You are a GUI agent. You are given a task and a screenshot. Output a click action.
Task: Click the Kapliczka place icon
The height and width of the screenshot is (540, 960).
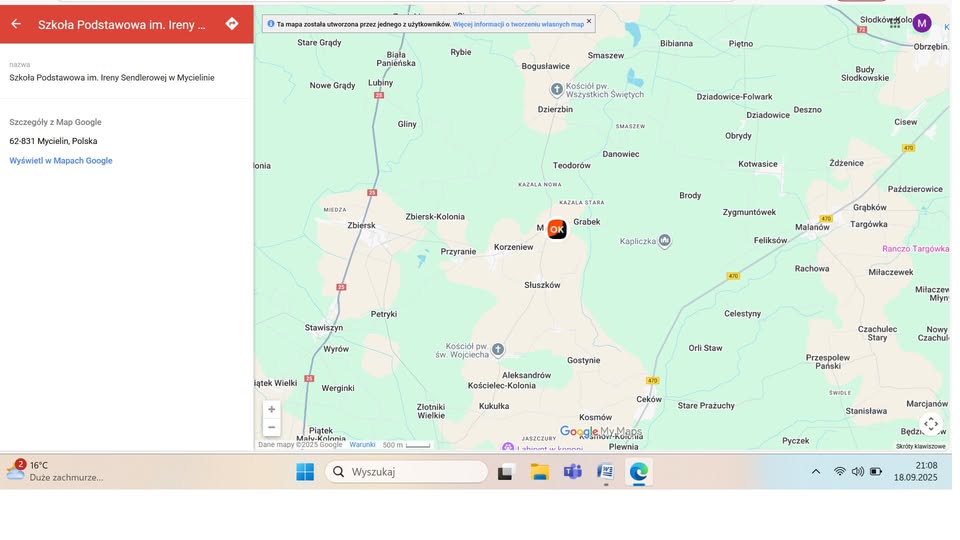click(x=665, y=241)
